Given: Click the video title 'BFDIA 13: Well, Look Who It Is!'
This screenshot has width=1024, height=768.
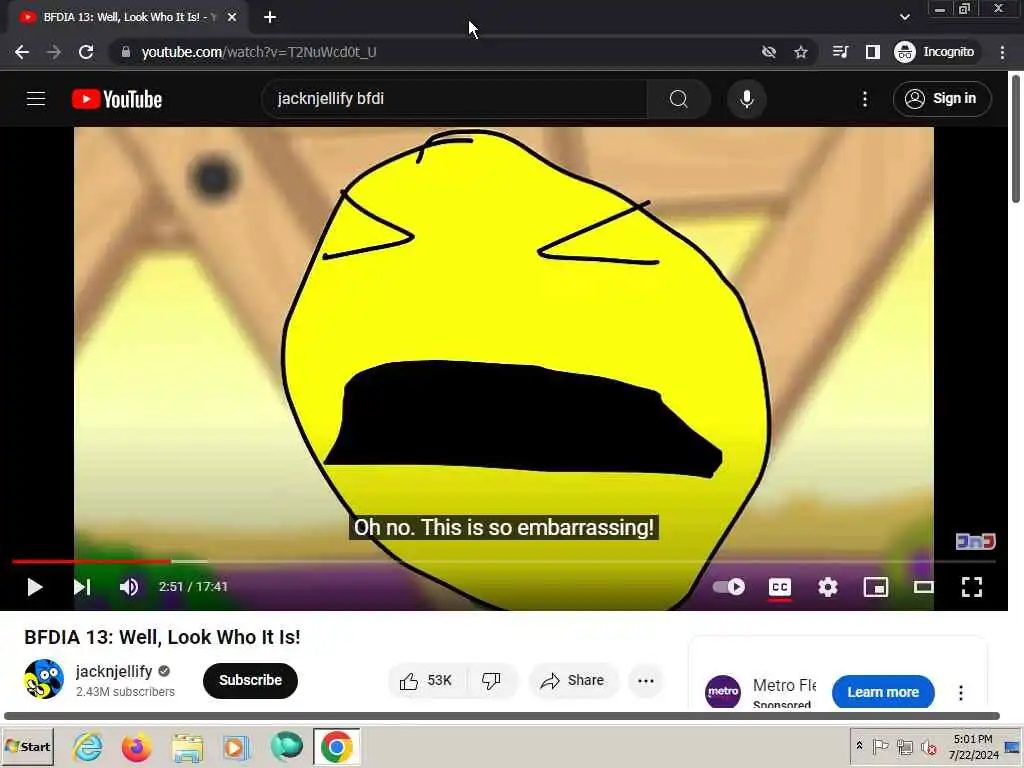Looking at the screenshot, I should (x=162, y=637).
